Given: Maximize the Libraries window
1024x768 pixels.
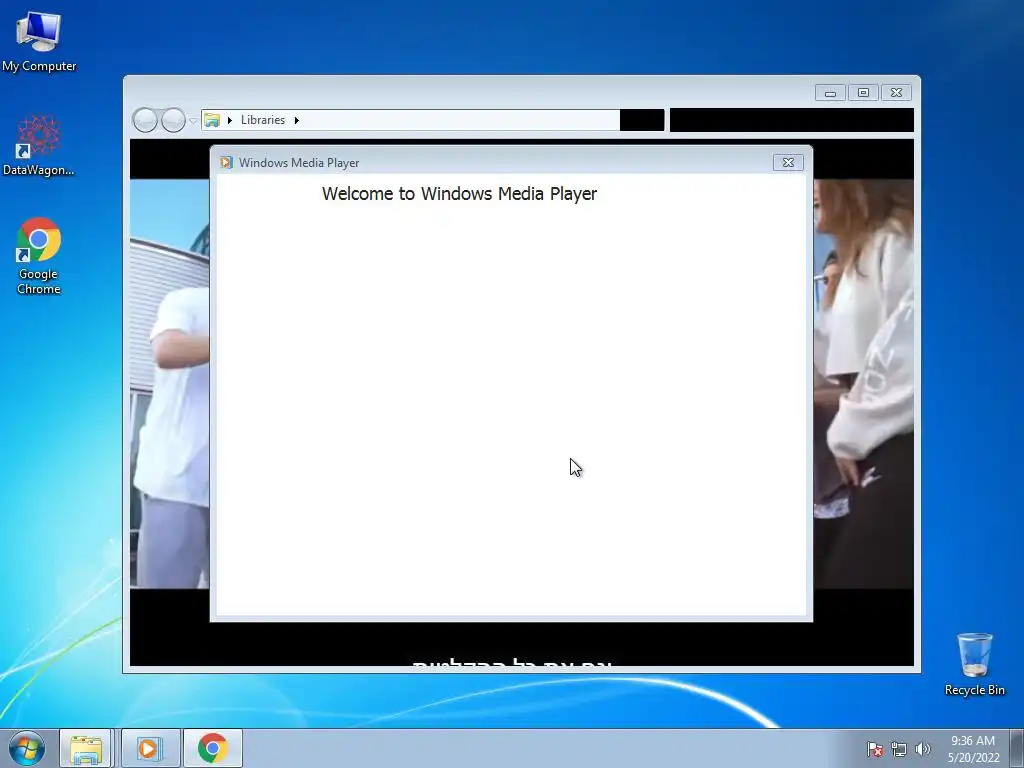Looking at the screenshot, I should [x=863, y=93].
